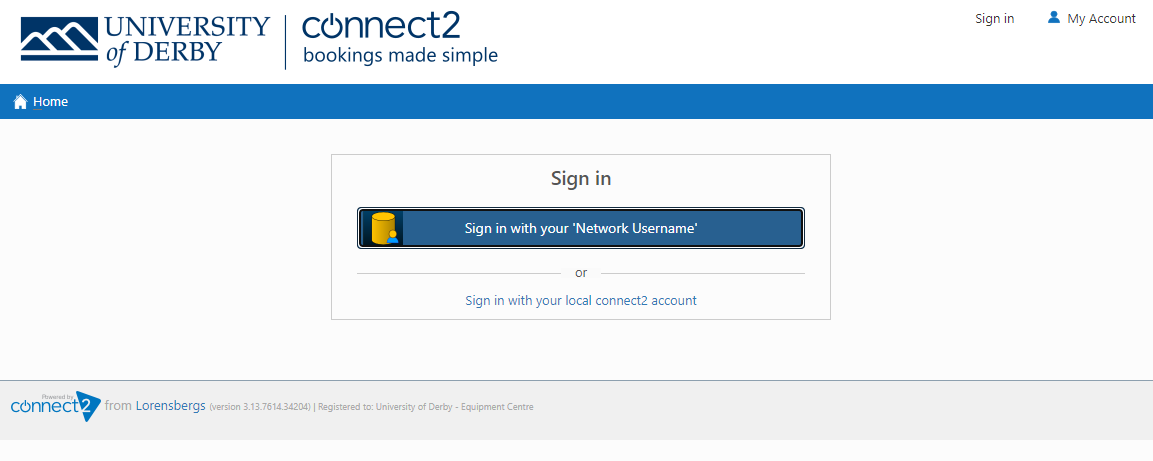Click the 'or' divider text

[x=581, y=273]
